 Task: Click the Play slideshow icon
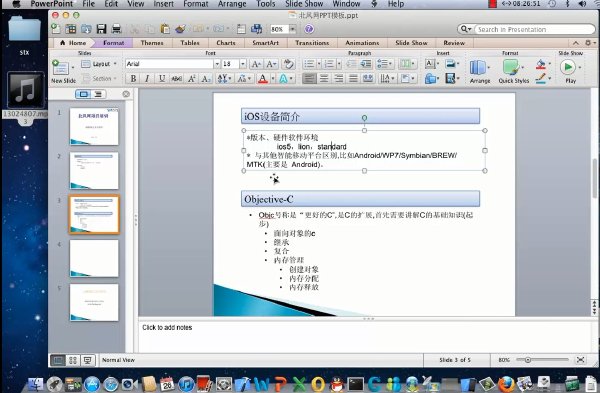tap(568, 67)
